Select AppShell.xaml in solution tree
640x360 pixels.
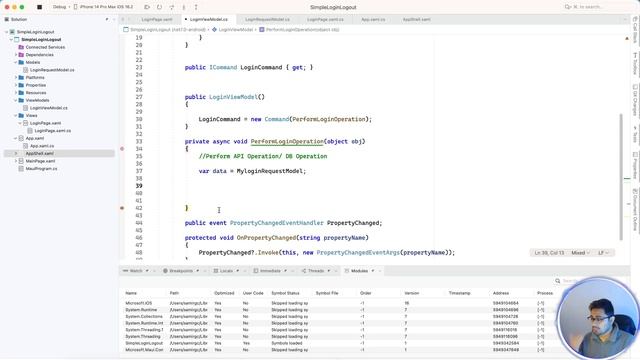(x=39, y=153)
